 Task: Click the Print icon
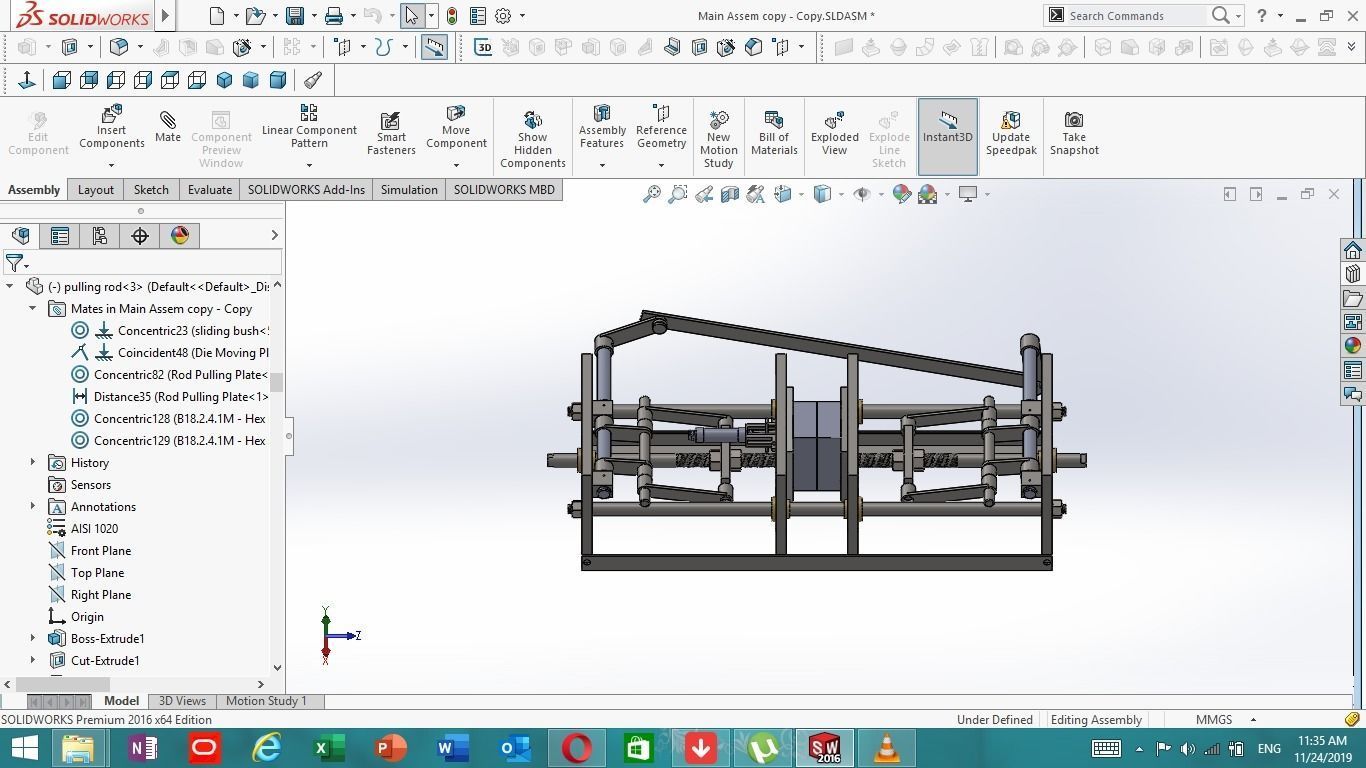pos(334,16)
